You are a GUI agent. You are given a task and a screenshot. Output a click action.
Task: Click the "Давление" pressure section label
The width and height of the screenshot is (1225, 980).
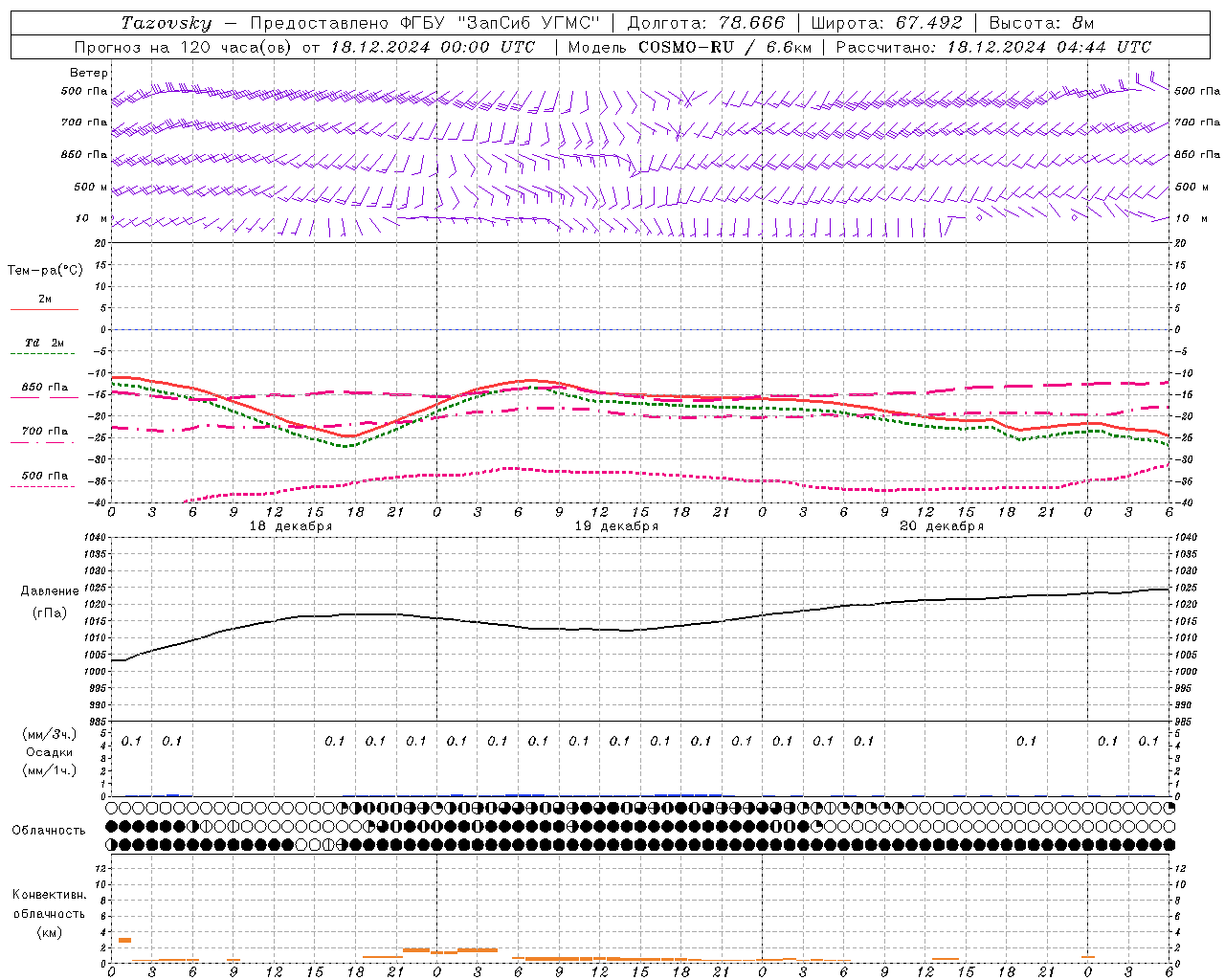click(x=50, y=591)
